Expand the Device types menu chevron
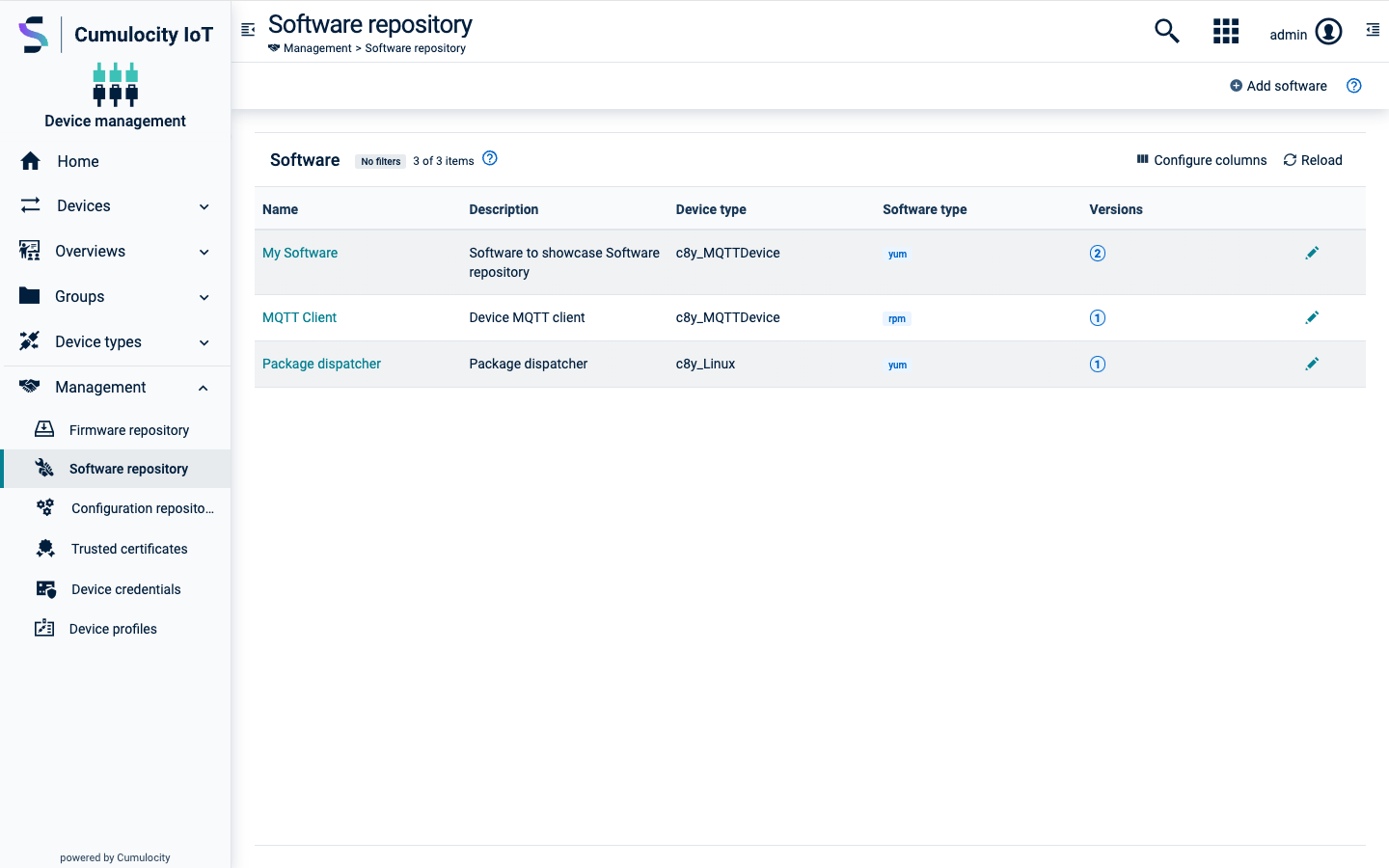Viewport: 1389px width, 868px height. coord(204,342)
